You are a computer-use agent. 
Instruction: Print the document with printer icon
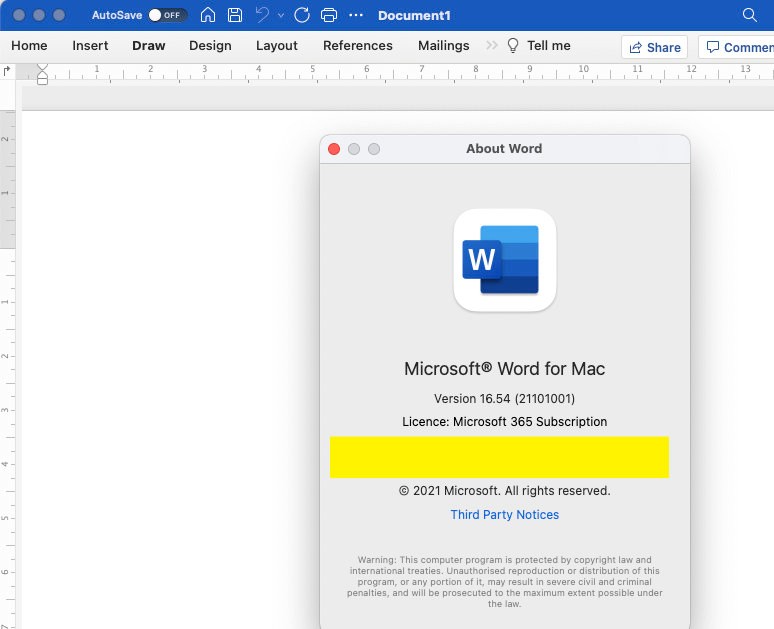329,15
